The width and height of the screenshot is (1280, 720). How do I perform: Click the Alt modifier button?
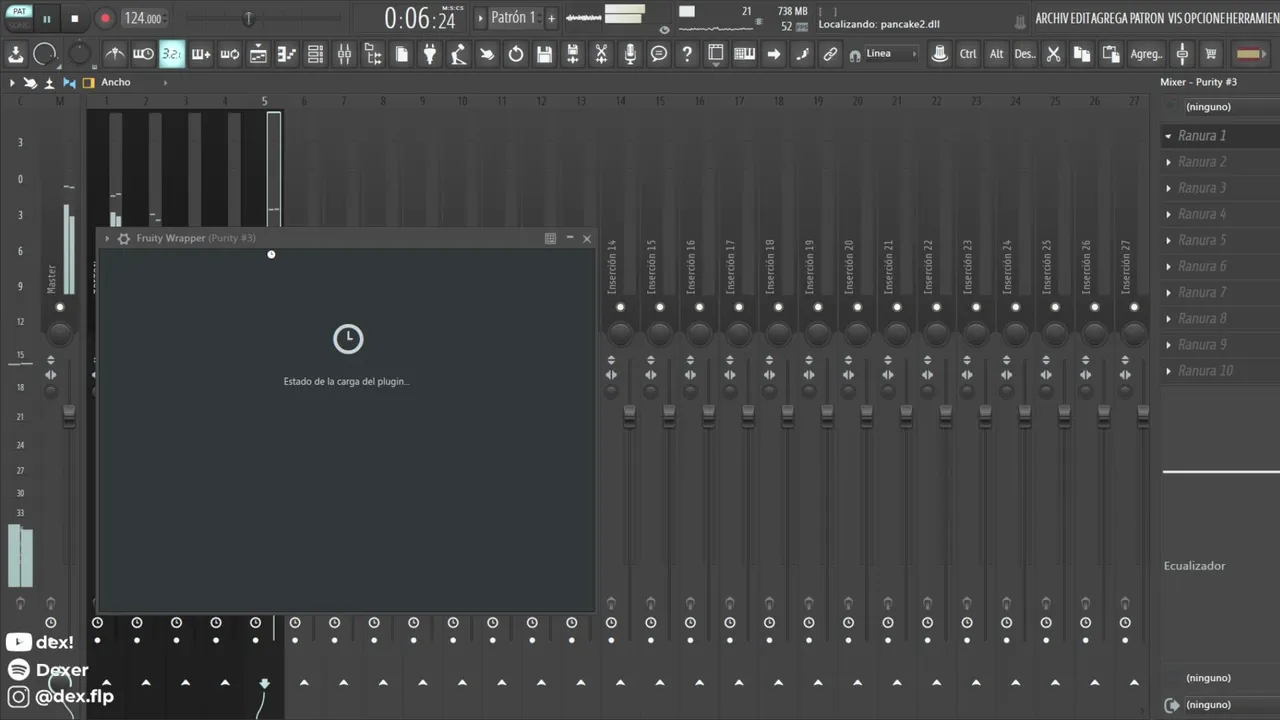[x=996, y=54]
